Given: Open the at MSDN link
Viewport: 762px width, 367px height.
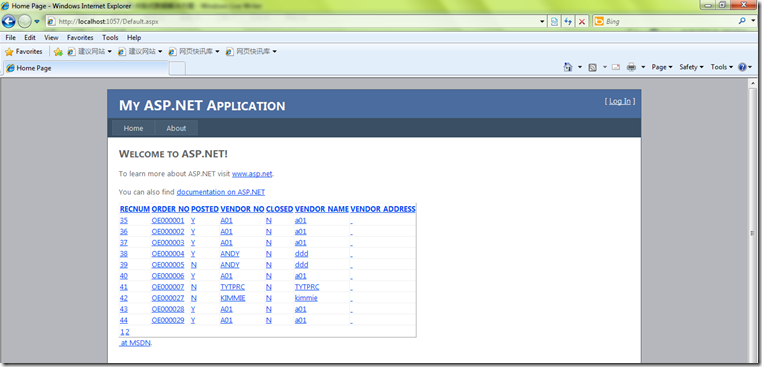Looking at the screenshot, I should click(x=136, y=343).
